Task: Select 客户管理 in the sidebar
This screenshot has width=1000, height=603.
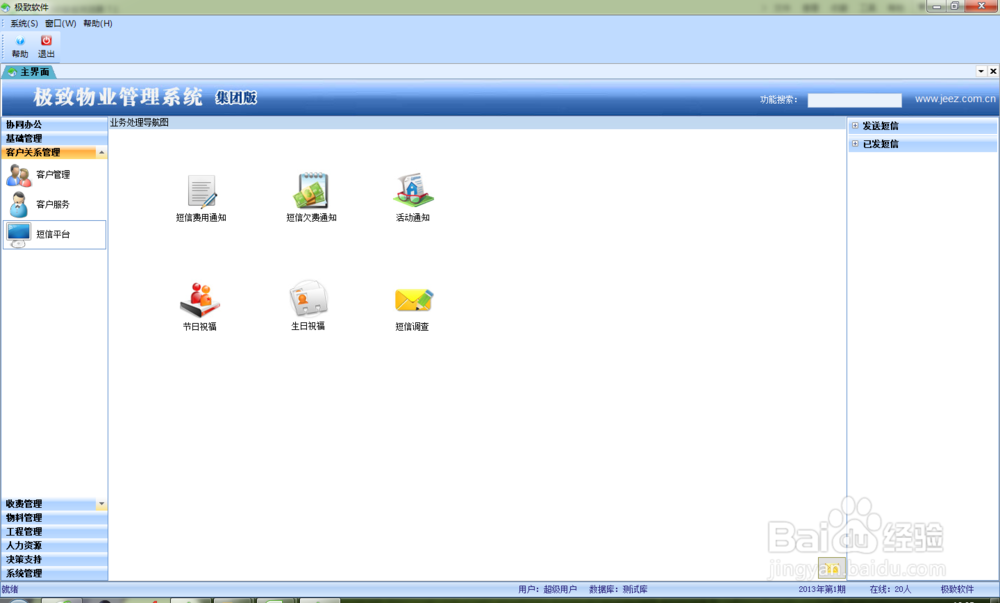Action: 54,175
